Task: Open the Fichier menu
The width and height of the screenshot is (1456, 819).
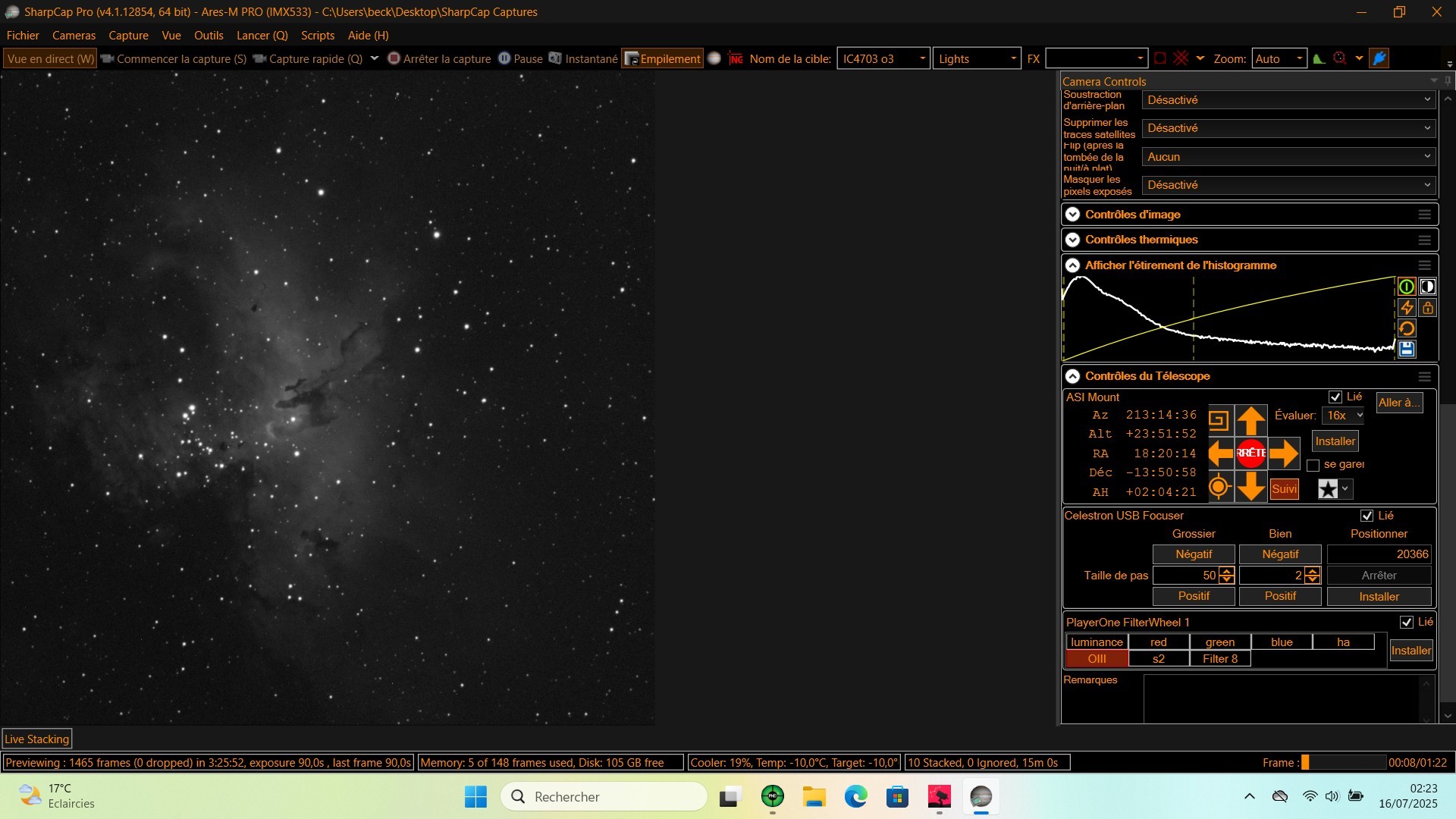Action: coord(23,36)
